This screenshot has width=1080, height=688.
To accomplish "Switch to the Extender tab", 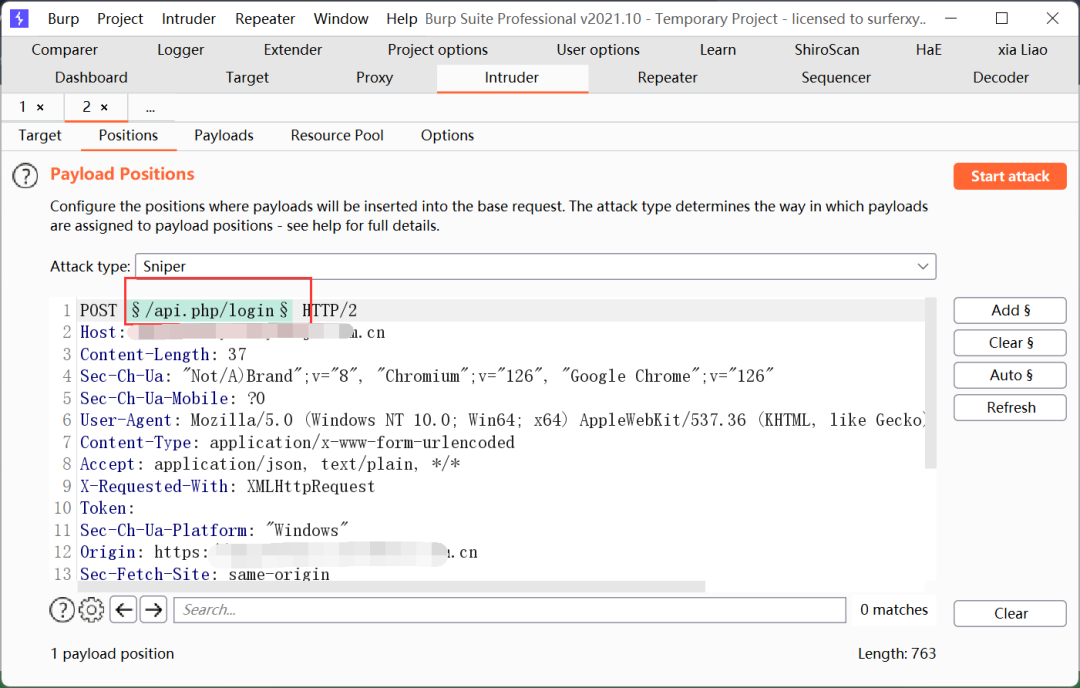I will (x=293, y=50).
